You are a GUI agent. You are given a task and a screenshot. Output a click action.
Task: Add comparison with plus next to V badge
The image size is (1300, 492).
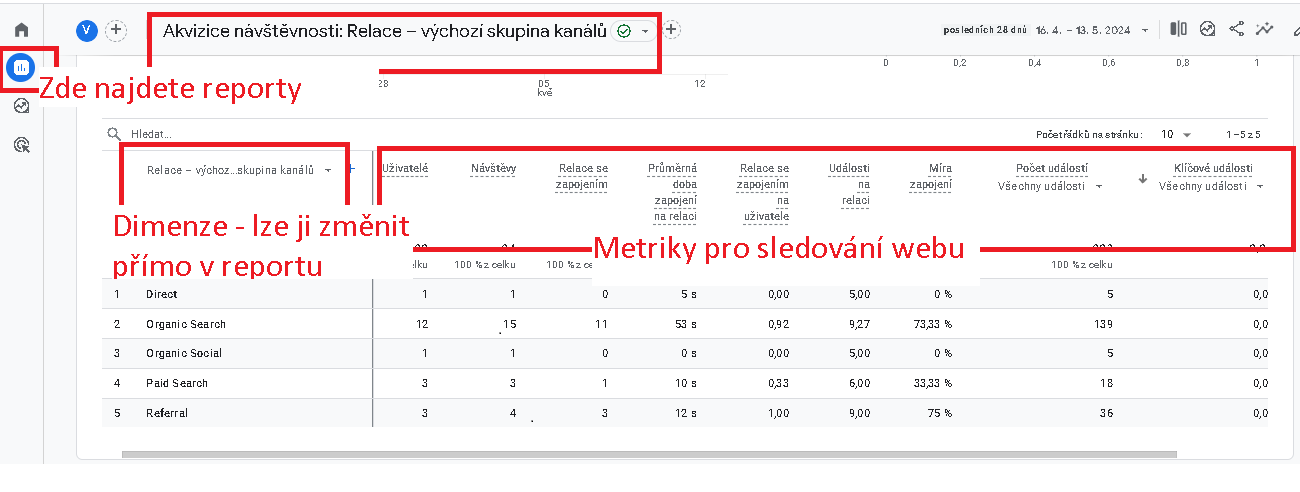[116, 30]
